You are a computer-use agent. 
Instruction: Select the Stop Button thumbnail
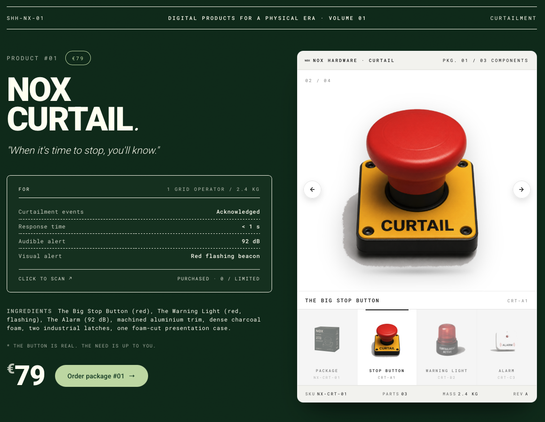(387, 347)
